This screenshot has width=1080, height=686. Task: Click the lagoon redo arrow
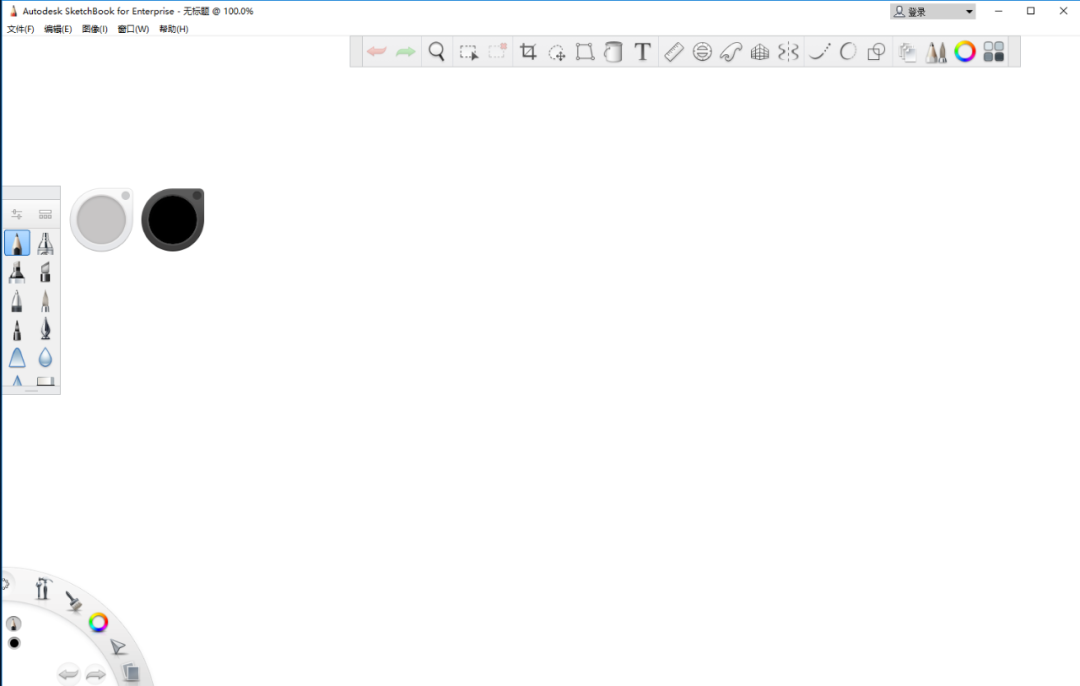click(x=96, y=674)
